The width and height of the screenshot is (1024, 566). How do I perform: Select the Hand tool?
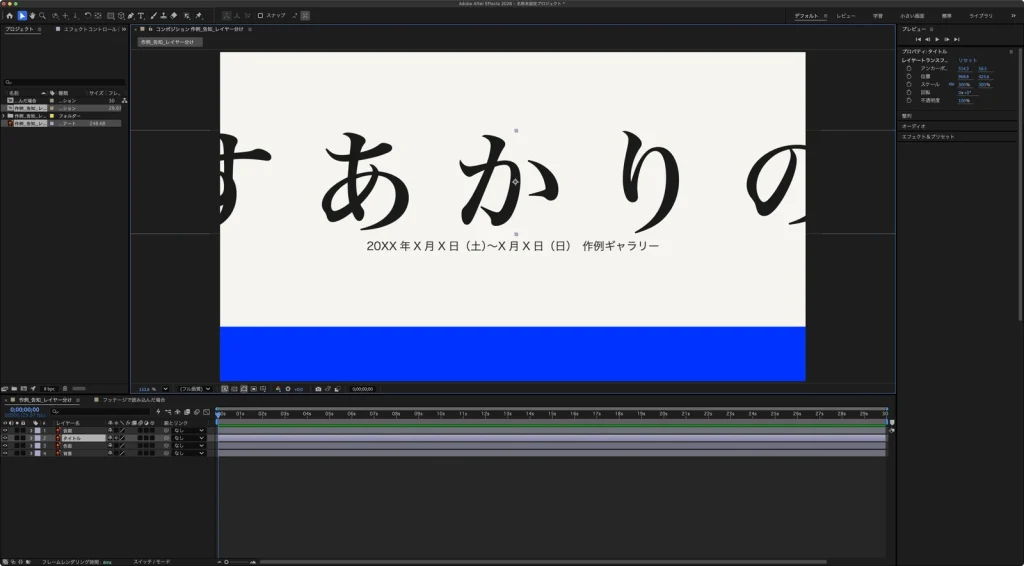[x=32, y=16]
